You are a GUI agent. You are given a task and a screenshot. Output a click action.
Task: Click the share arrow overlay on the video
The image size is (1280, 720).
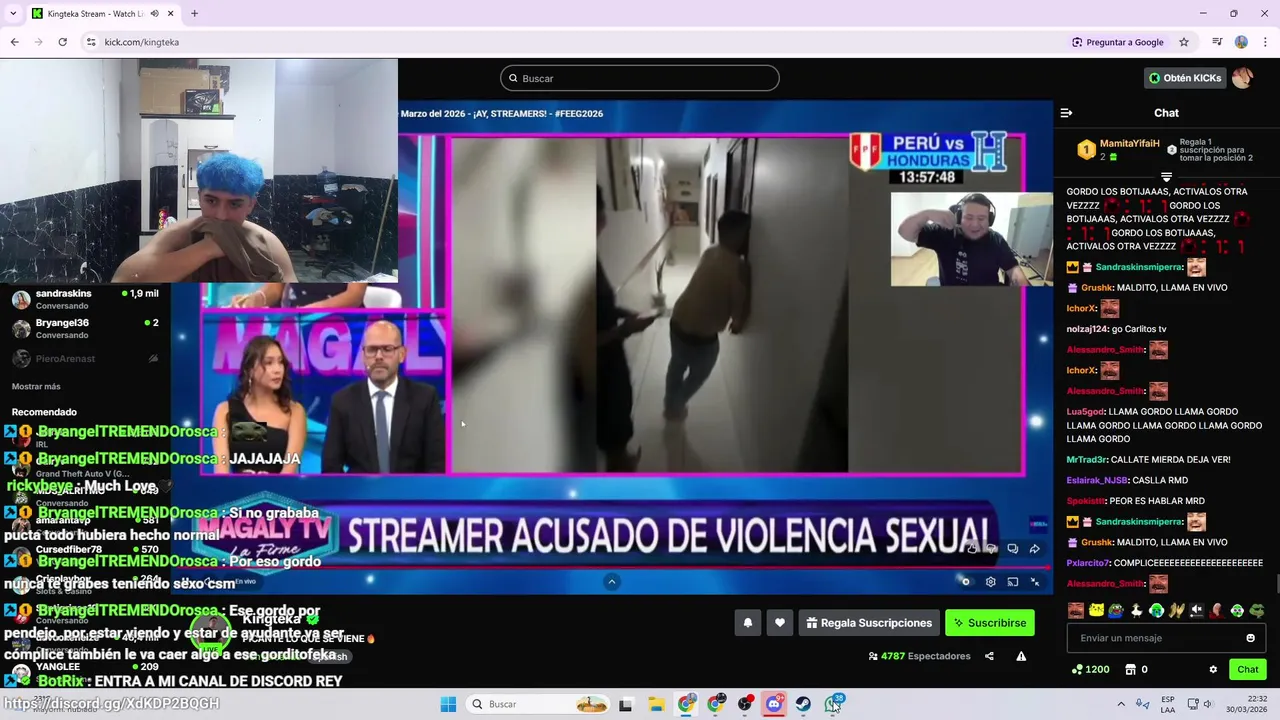1035,548
